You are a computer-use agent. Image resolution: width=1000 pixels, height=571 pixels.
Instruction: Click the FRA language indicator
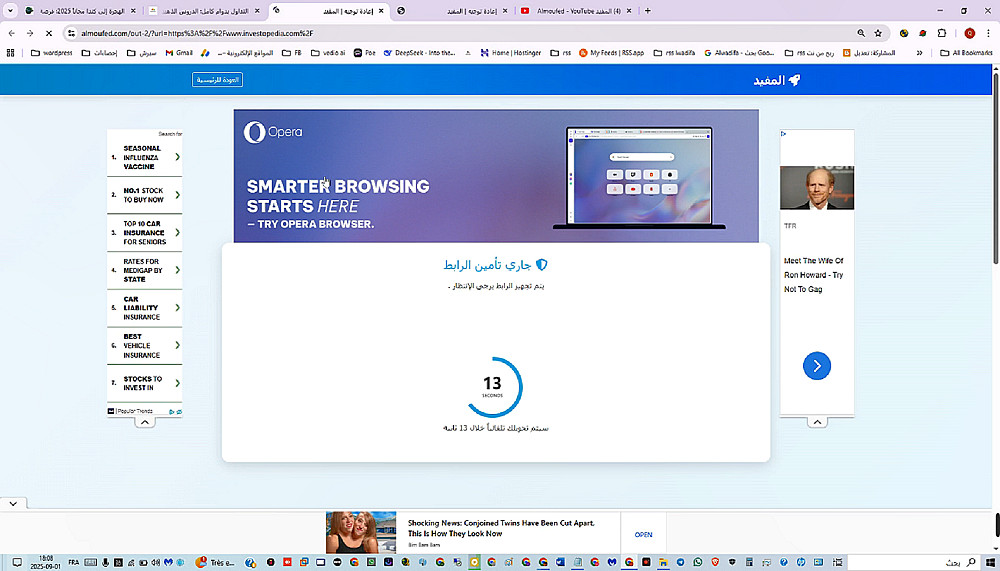[73, 563]
